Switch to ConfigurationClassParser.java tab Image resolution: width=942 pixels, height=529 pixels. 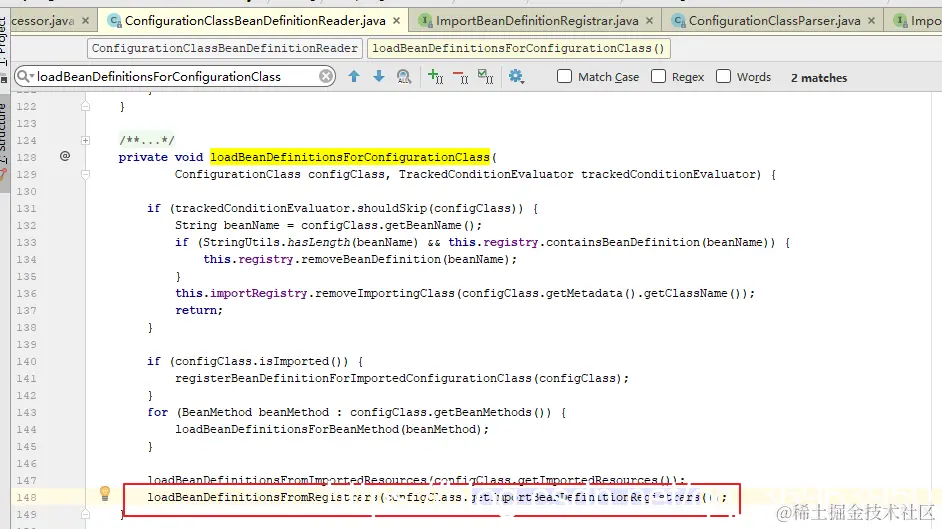pyautogui.click(x=774, y=20)
